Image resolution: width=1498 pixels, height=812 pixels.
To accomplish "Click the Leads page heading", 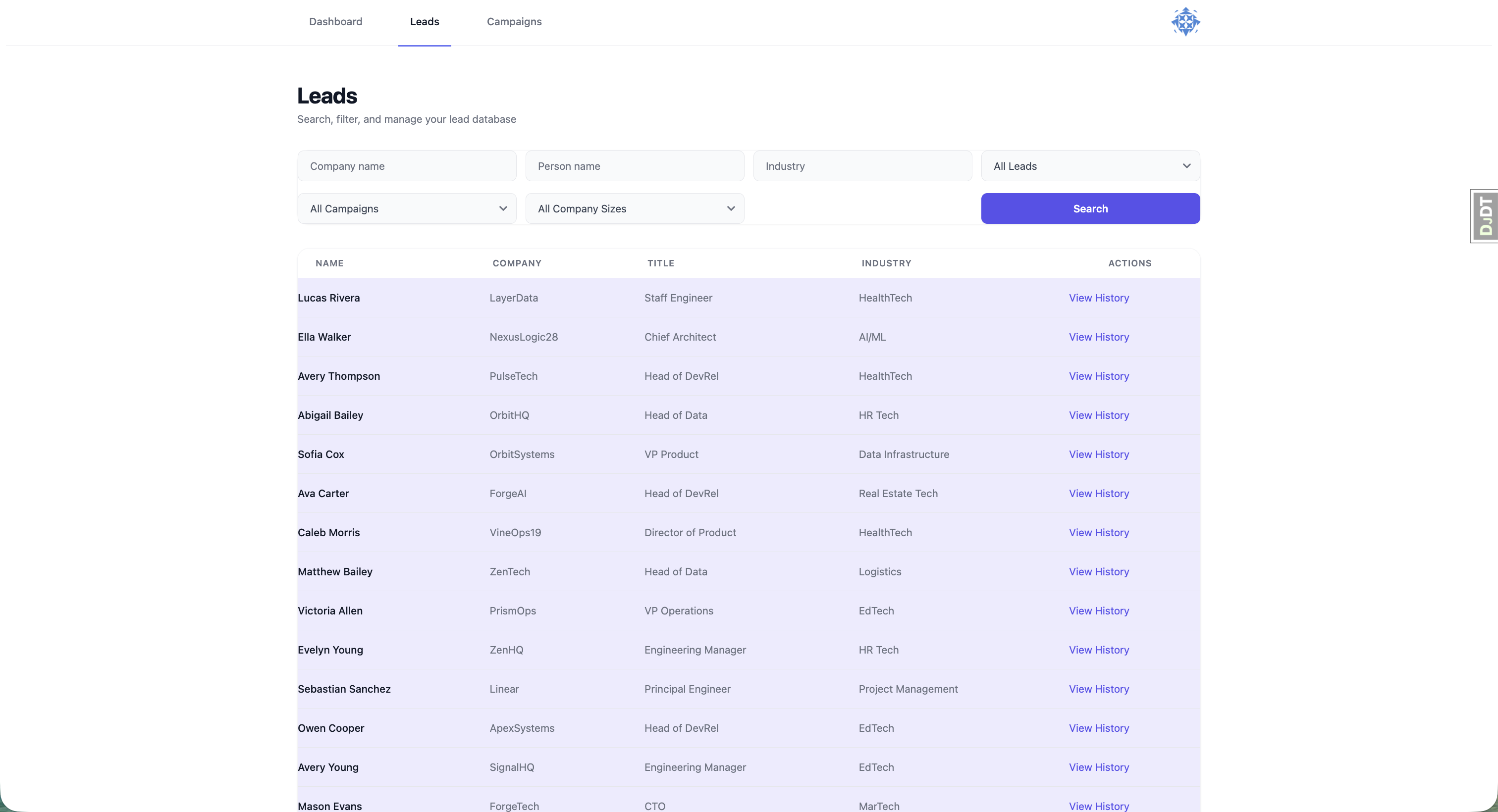I will [x=327, y=95].
